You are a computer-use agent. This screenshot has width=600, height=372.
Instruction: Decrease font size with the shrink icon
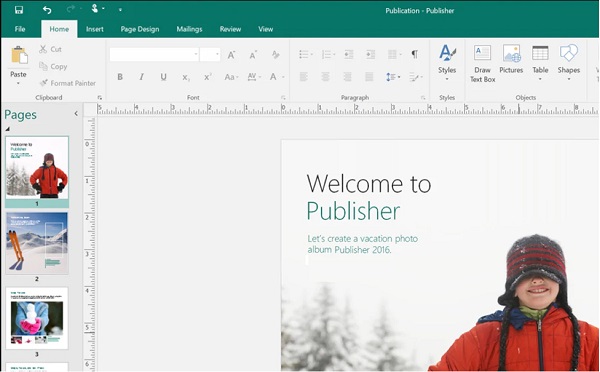click(x=253, y=55)
